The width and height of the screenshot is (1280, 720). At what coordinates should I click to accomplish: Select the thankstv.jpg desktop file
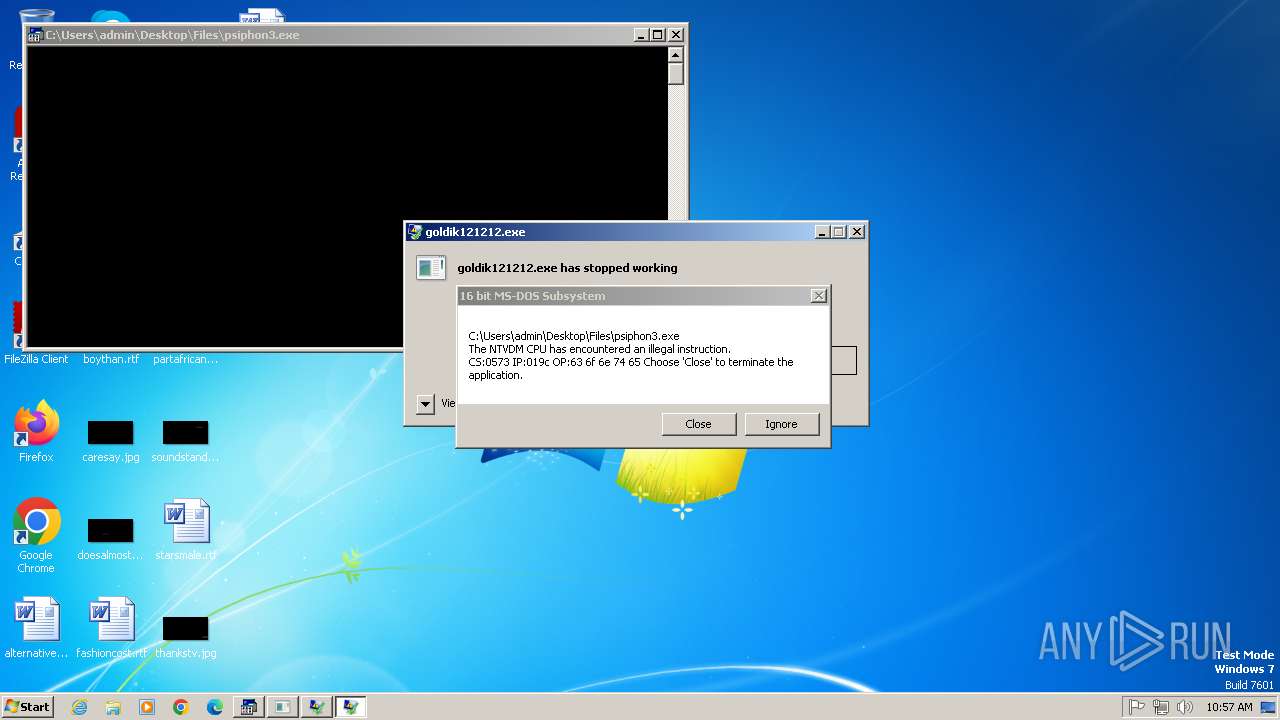185,636
